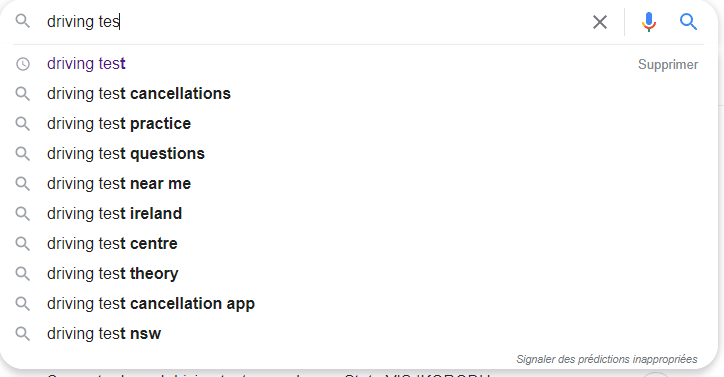Remove history entry via Supprimer link
Viewport: 724px width, 377px height.
click(x=668, y=64)
